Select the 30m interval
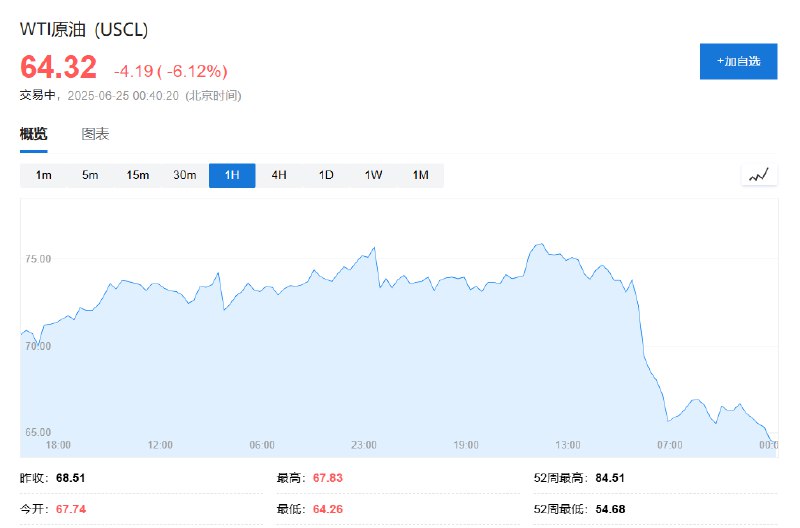 tap(185, 175)
